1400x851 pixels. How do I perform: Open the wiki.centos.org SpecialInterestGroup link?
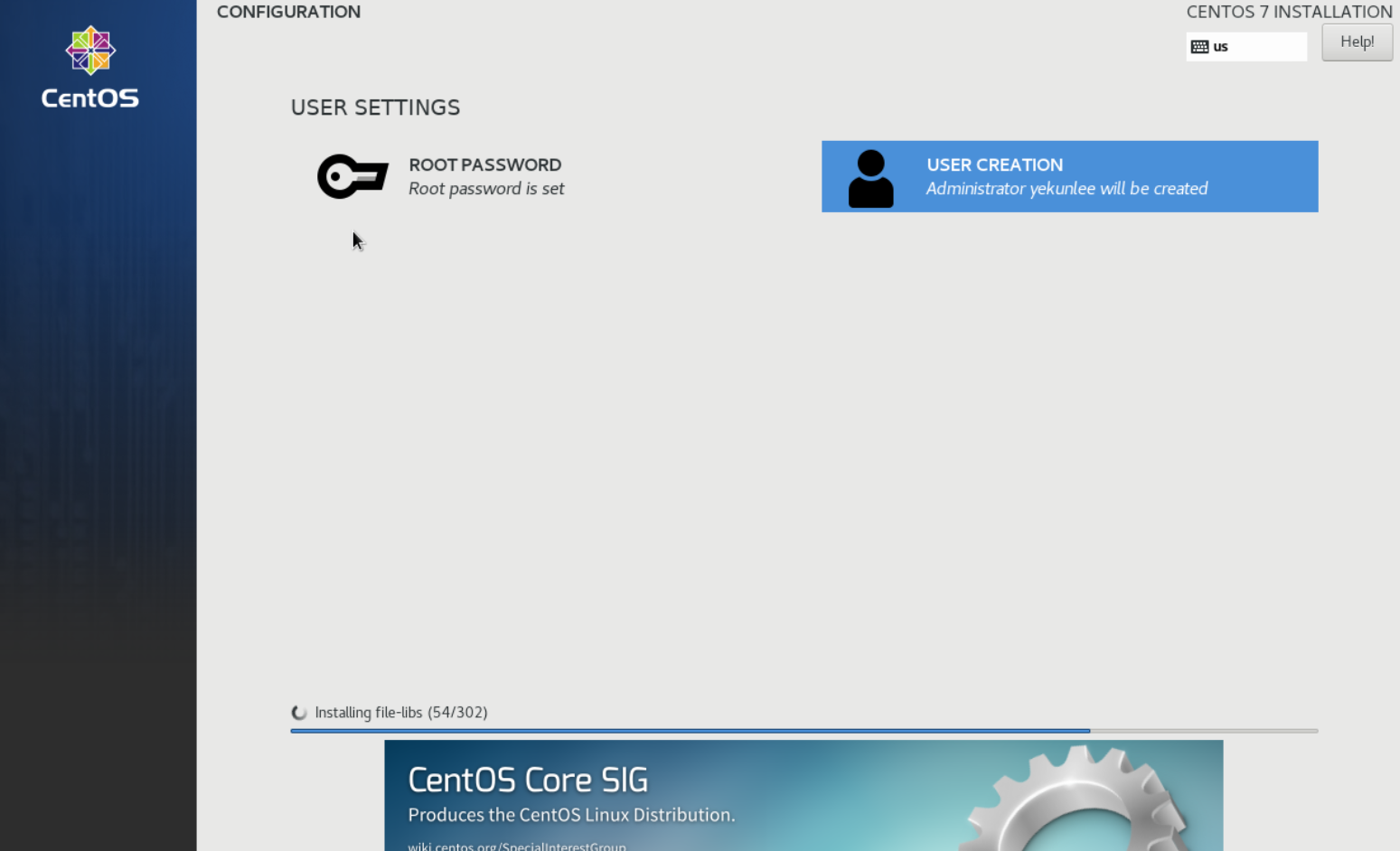click(516, 846)
